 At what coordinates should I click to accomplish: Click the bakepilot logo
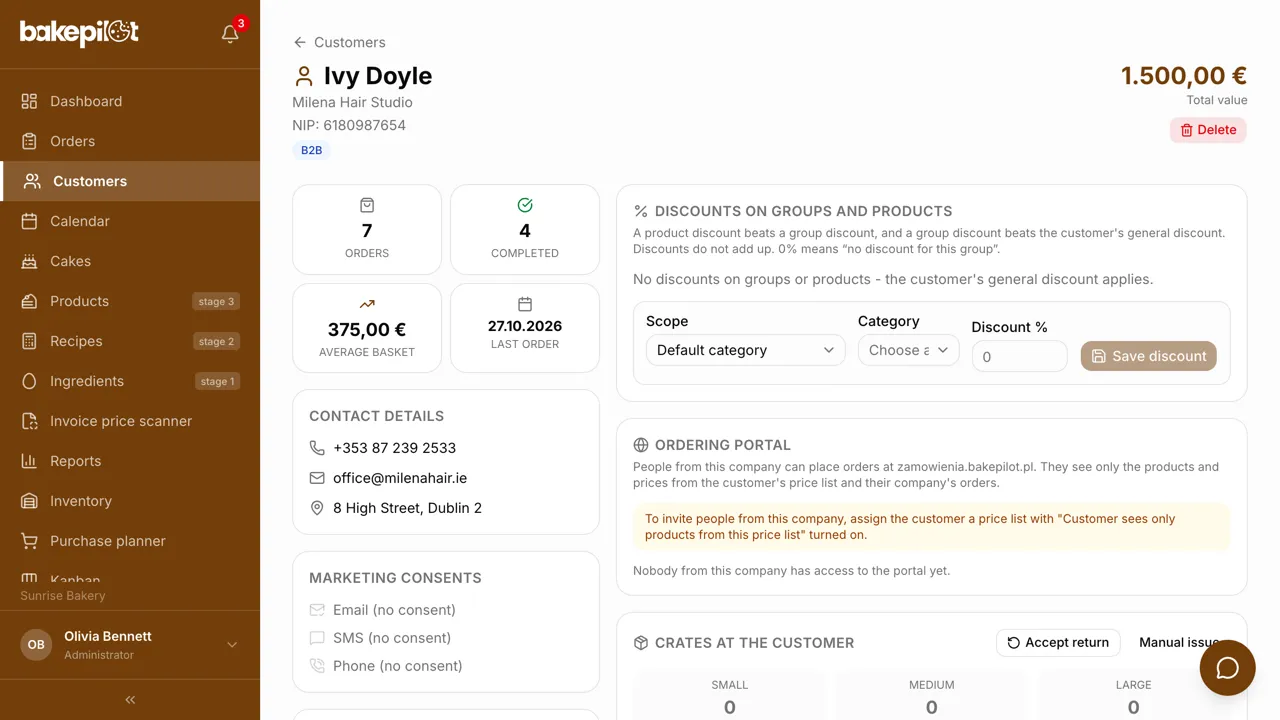(79, 33)
